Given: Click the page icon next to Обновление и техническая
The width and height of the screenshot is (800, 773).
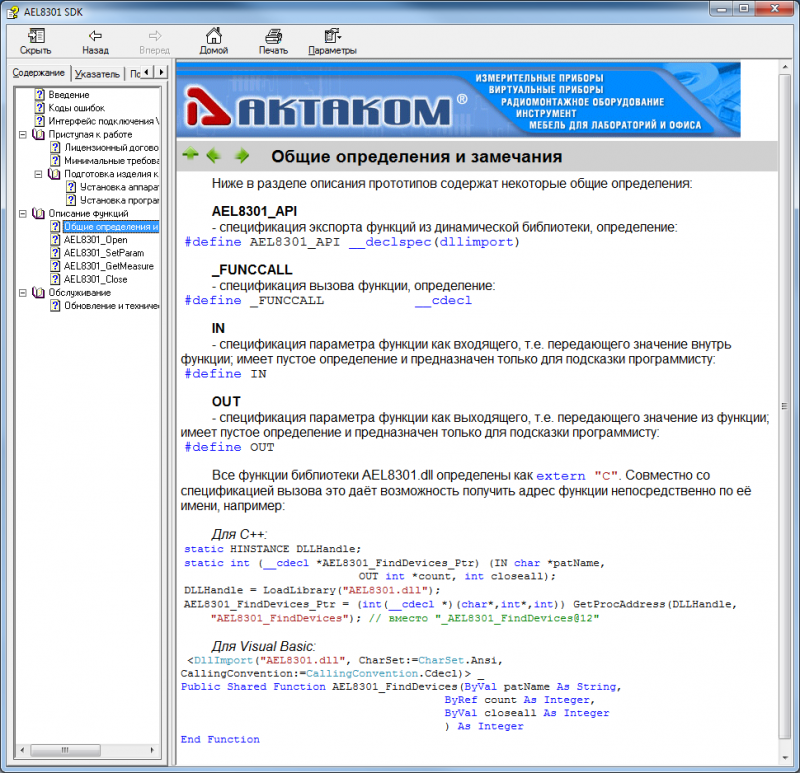Looking at the screenshot, I should (x=56, y=306).
